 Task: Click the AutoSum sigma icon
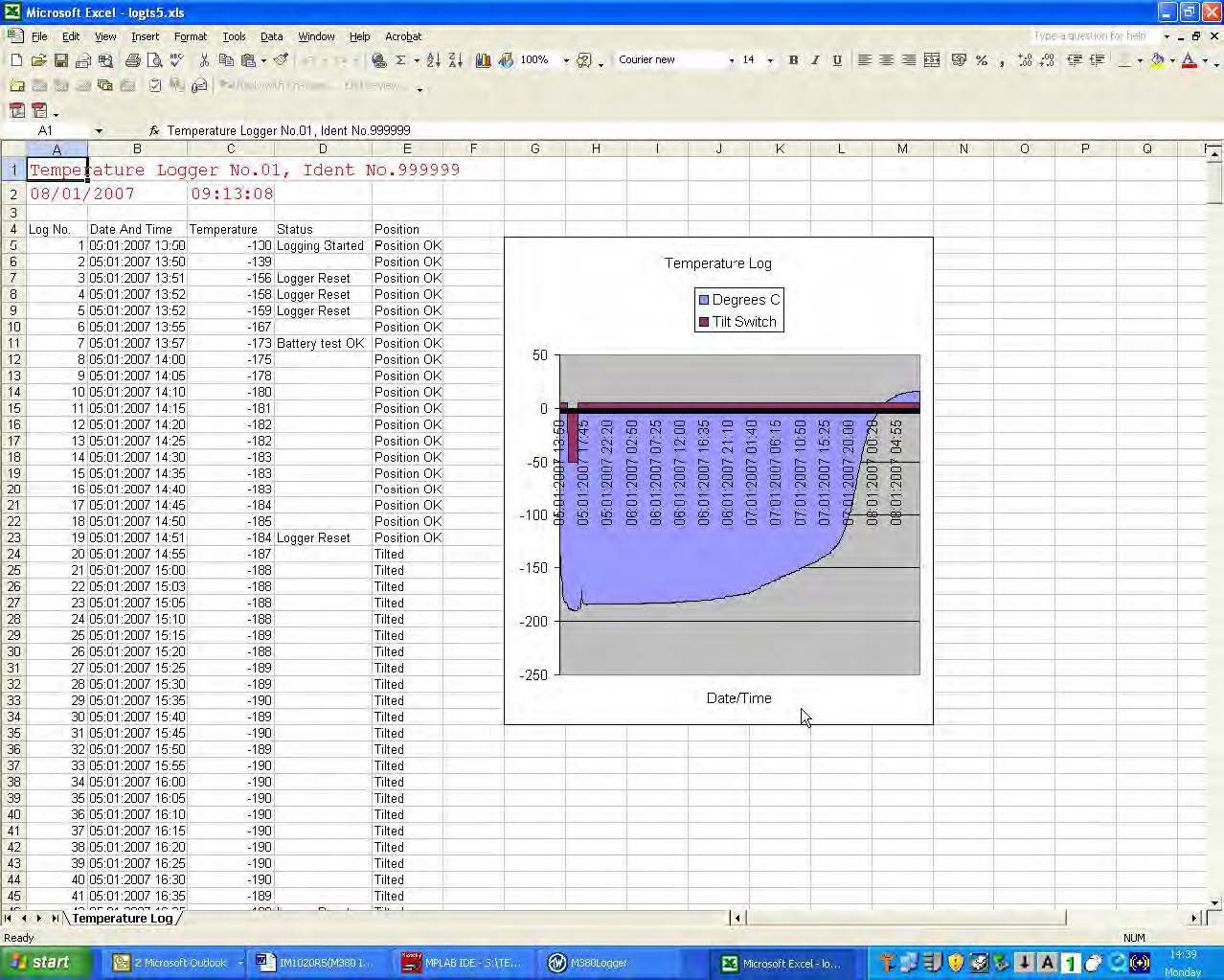pos(400,60)
